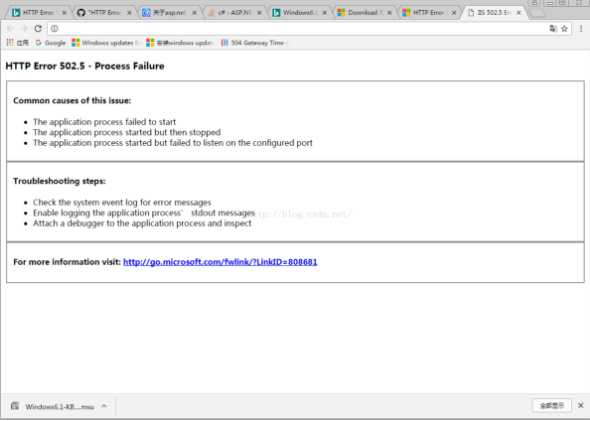Screen dimensions: 590x421
Task: View site information icon in address bar
Action: (55, 29)
